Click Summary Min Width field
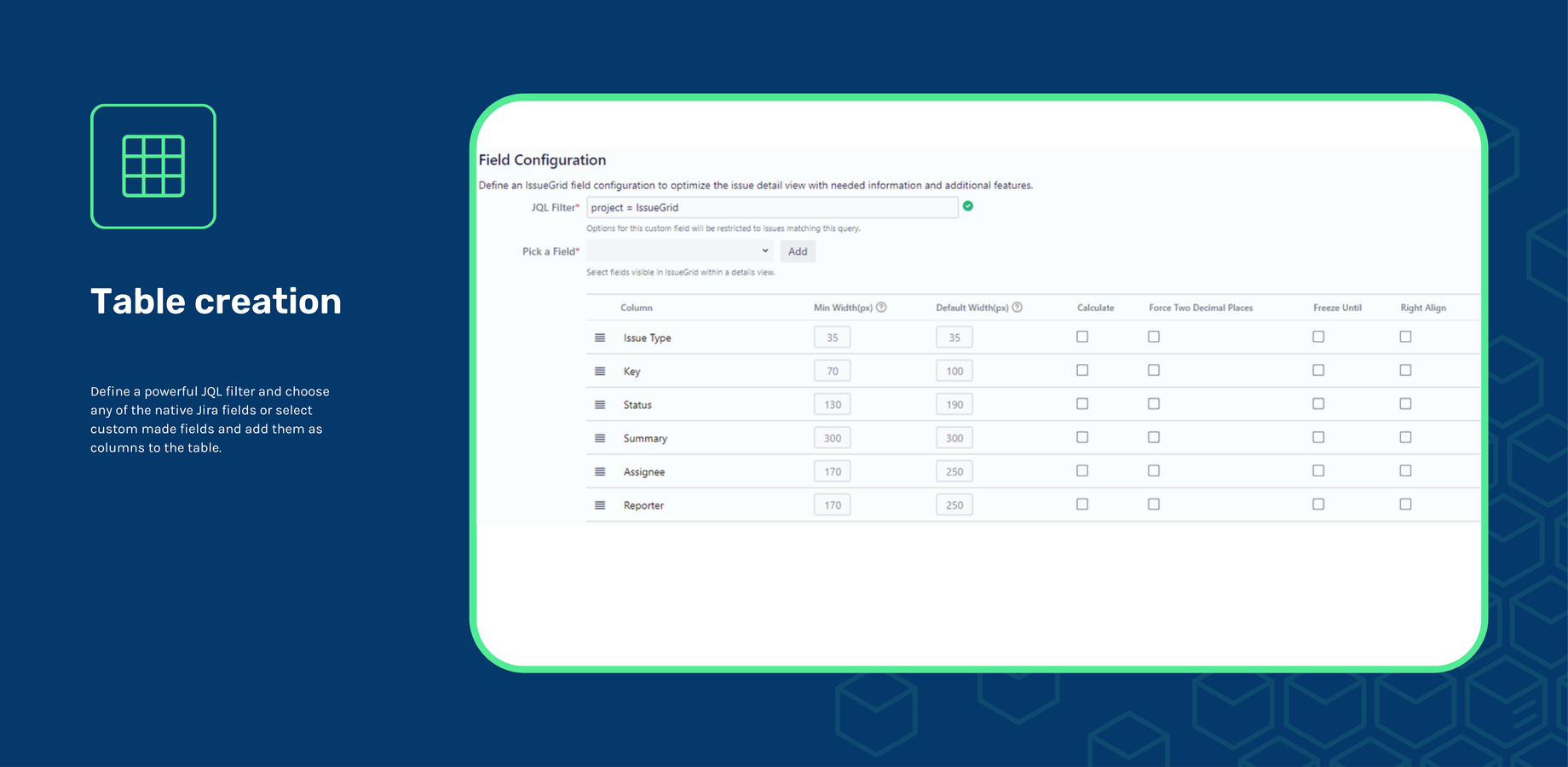Screen dimensions: 1568x767 point(833,438)
